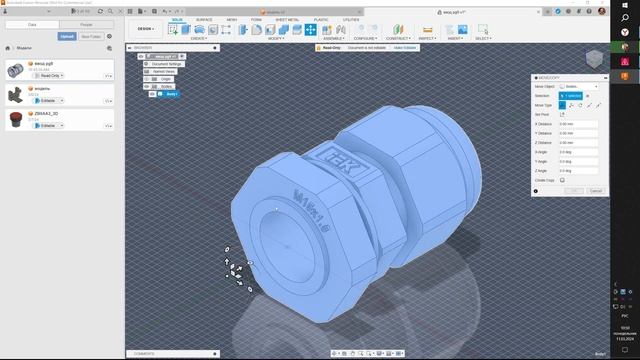Select the Offset Plane tool in Construct
This screenshot has height=360, width=640.
click(x=398, y=29)
